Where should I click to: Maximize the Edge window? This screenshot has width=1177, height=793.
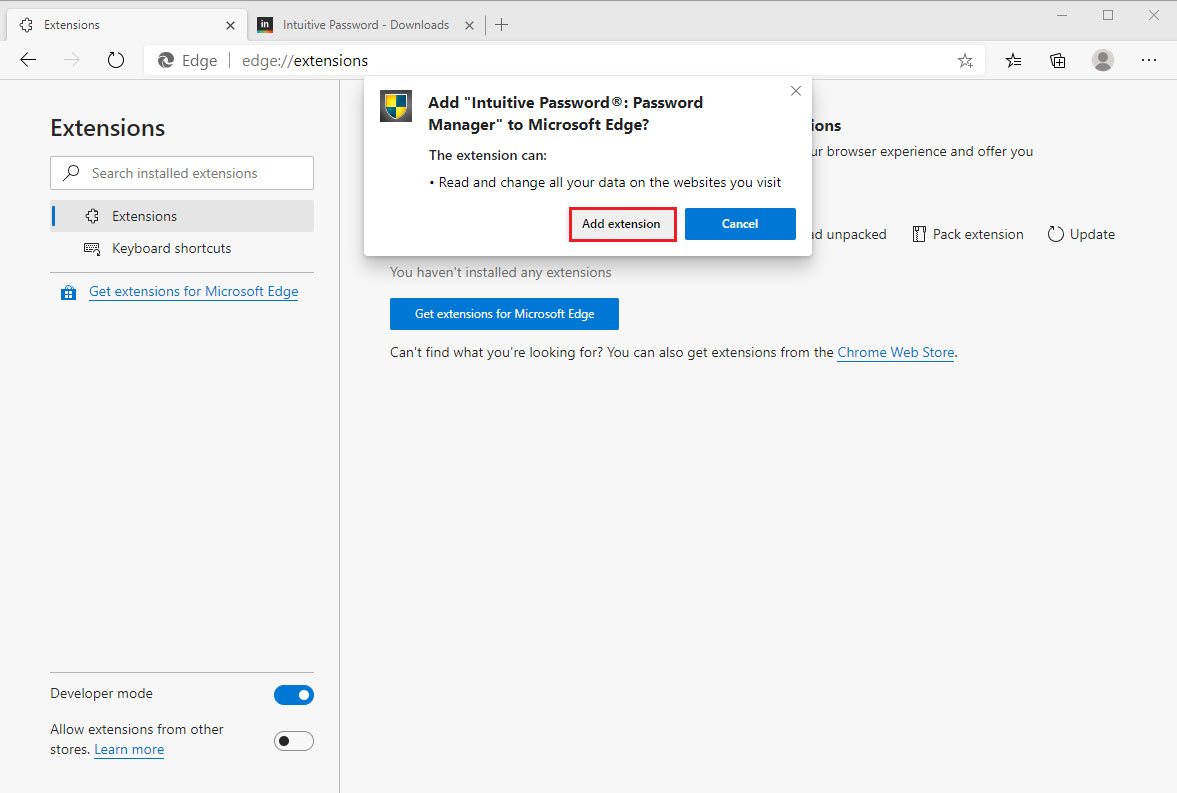[x=1108, y=15]
